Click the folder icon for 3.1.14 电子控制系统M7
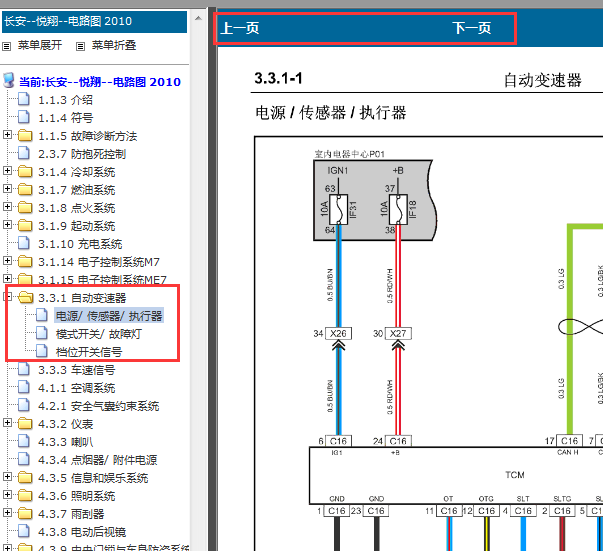This screenshot has width=603, height=551. click(x=25, y=261)
